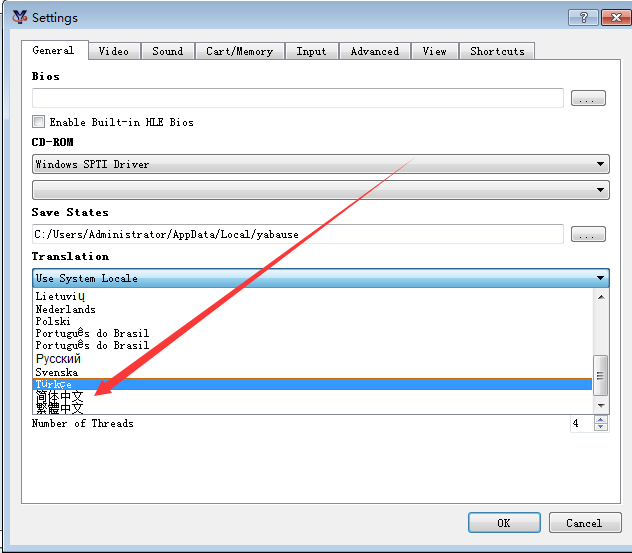Select Nederlands in language list
Image resolution: width=632 pixels, height=553 pixels.
coord(312,309)
